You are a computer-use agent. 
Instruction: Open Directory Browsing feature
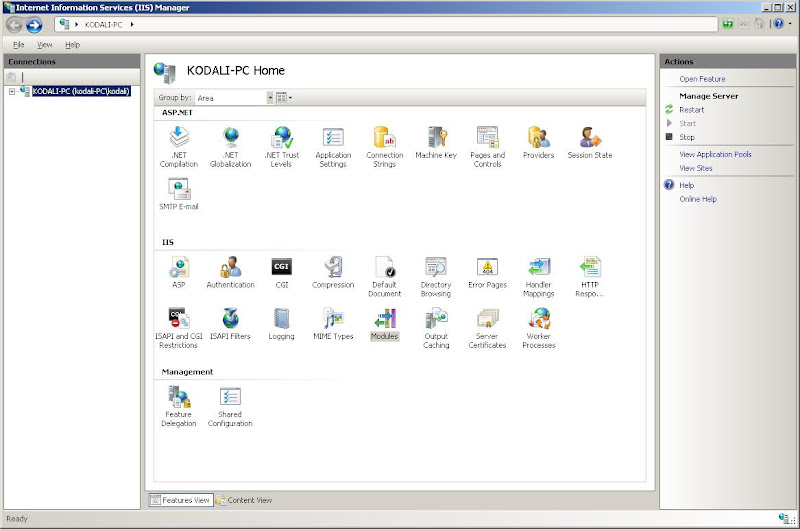click(x=436, y=276)
